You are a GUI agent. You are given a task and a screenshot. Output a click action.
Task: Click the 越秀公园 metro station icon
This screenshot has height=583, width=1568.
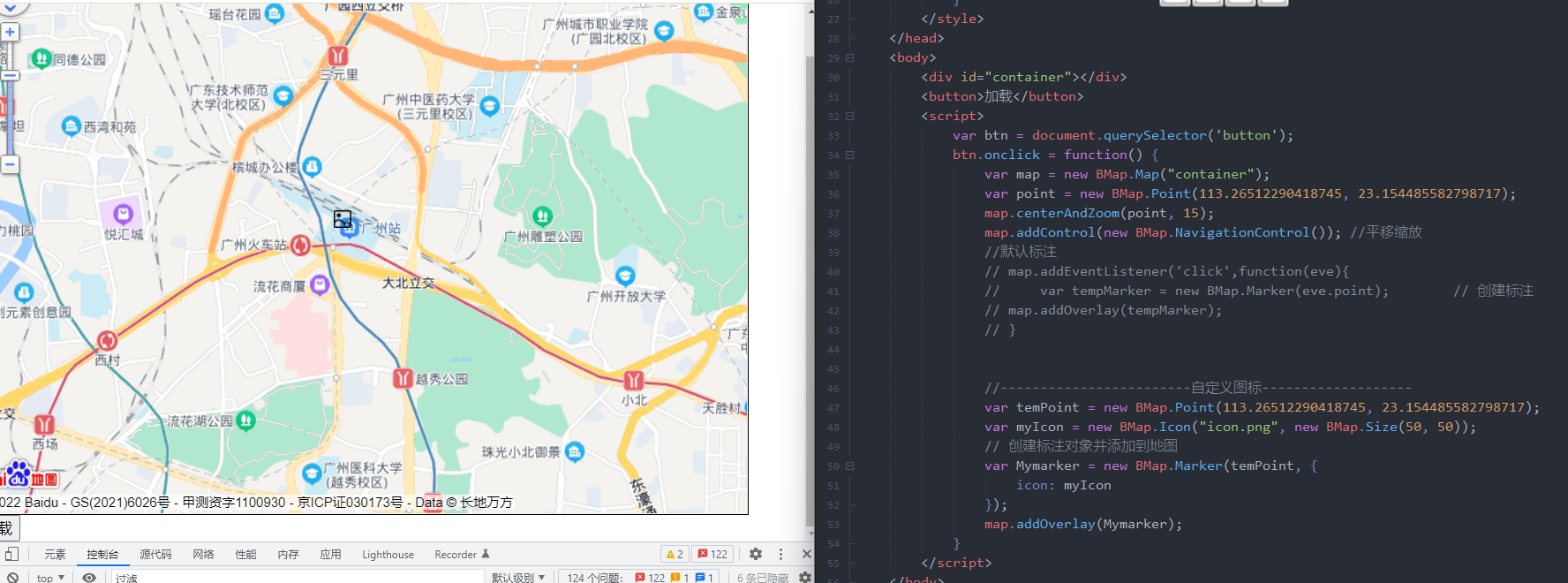point(403,378)
